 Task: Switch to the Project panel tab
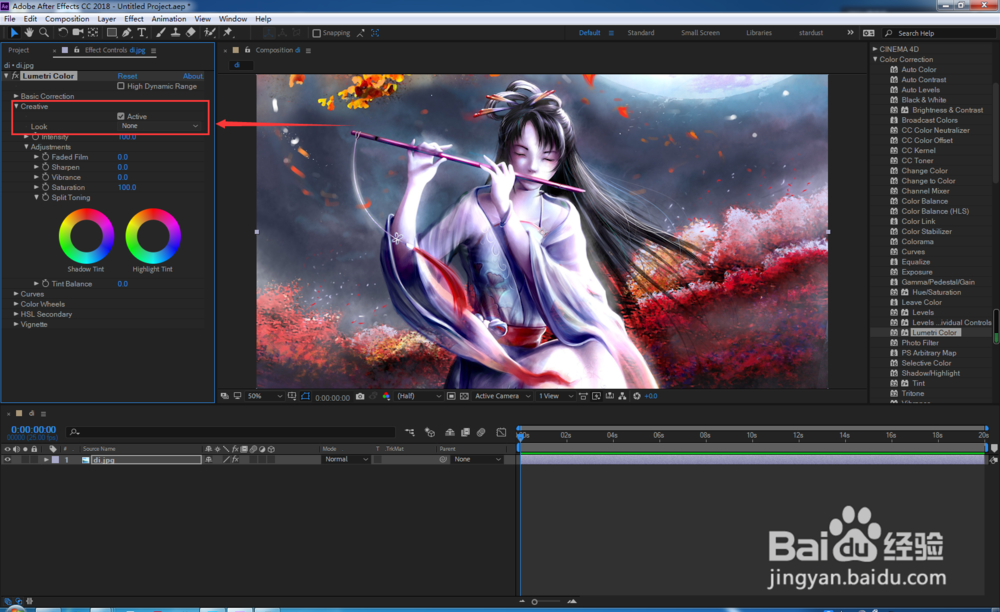(x=18, y=50)
